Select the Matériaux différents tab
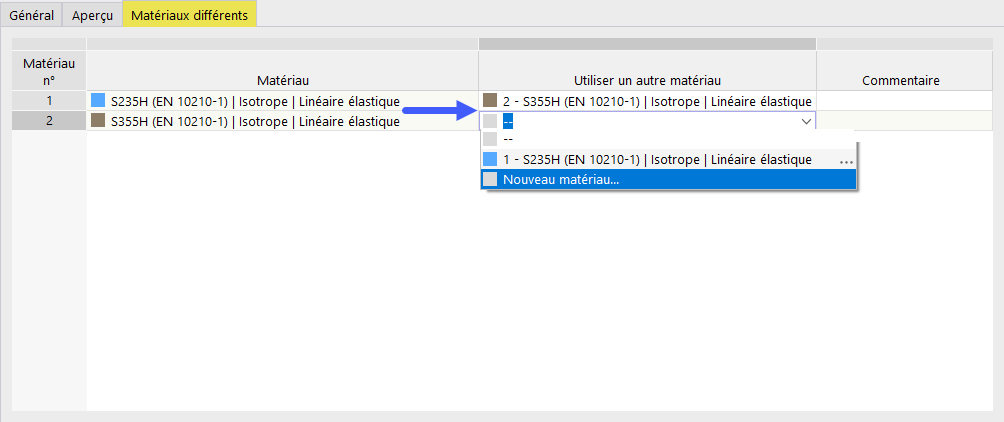1004x422 pixels. coord(190,15)
